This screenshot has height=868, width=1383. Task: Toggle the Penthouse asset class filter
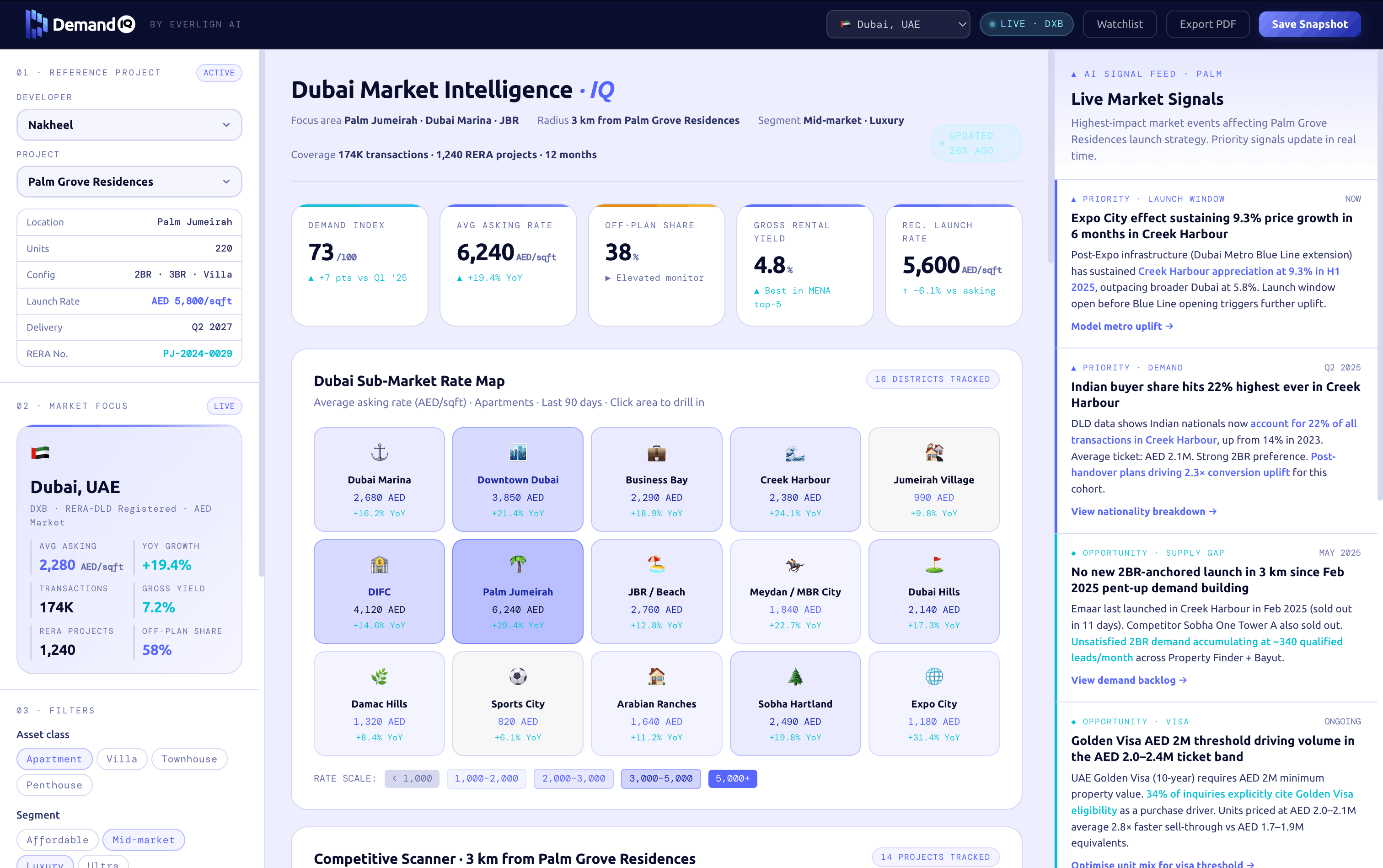(x=54, y=785)
